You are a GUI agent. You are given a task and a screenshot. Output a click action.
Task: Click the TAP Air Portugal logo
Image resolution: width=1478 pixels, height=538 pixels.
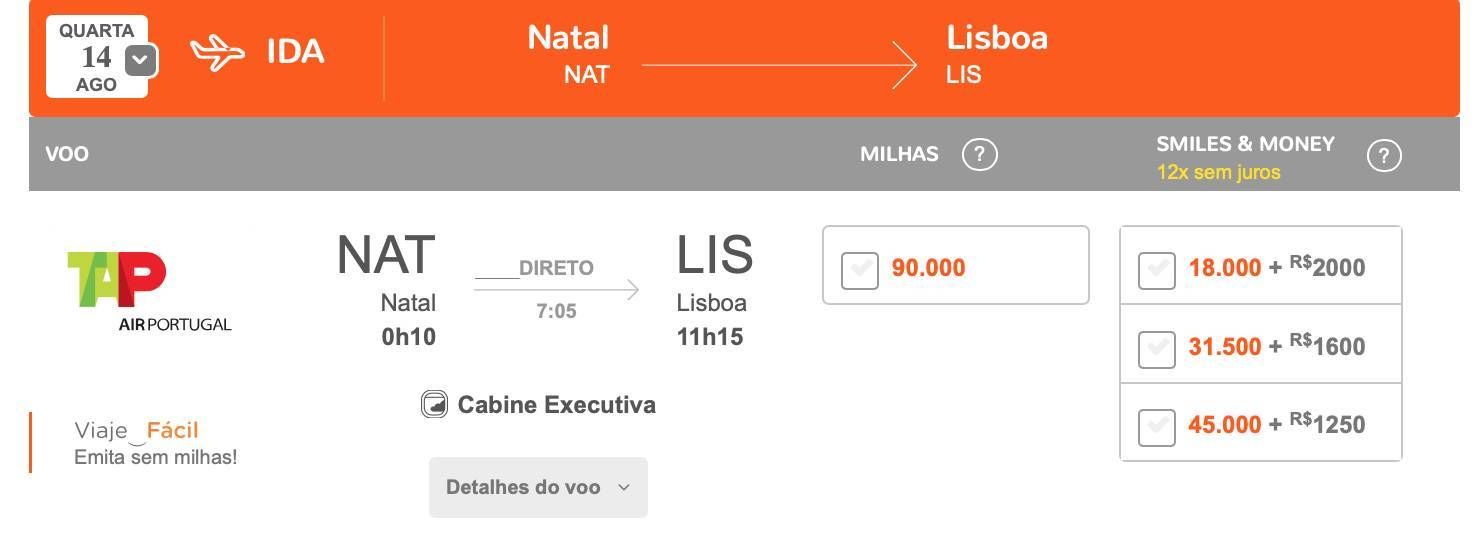149,291
